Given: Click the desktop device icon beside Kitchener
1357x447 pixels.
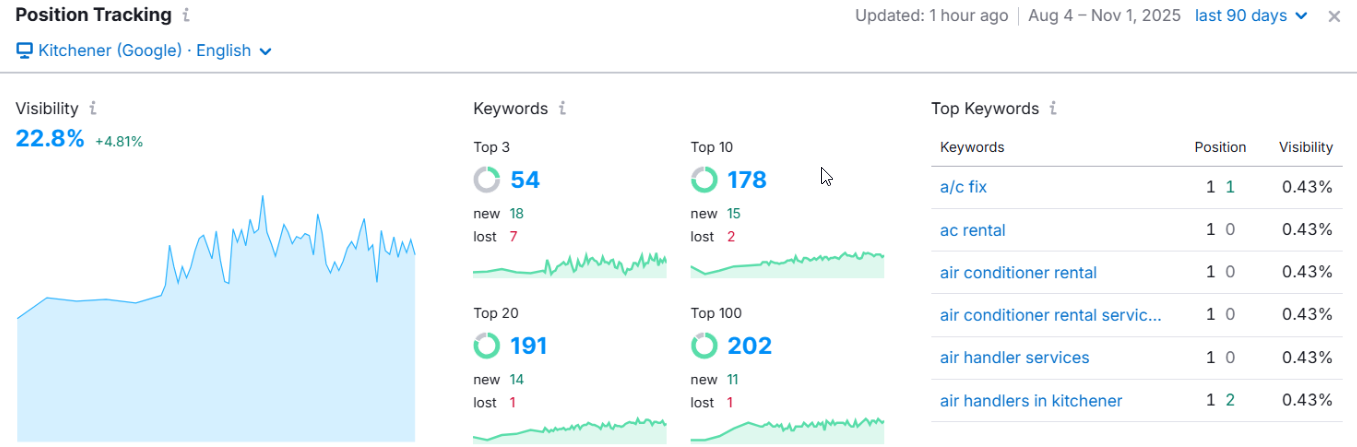Looking at the screenshot, I should click(x=25, y=50).
